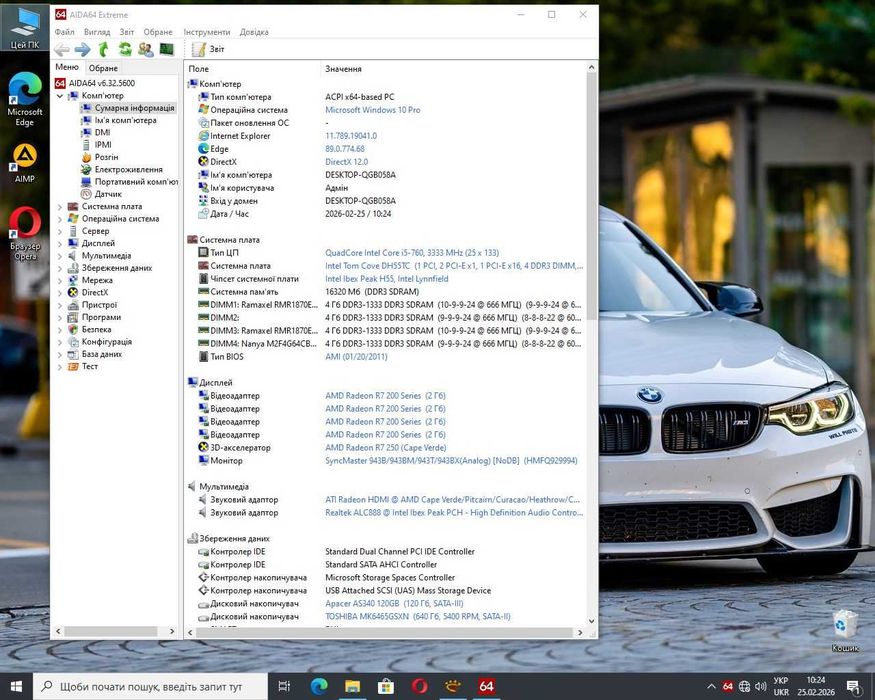Click the Refresh toolbar icon

pos(125,50)
